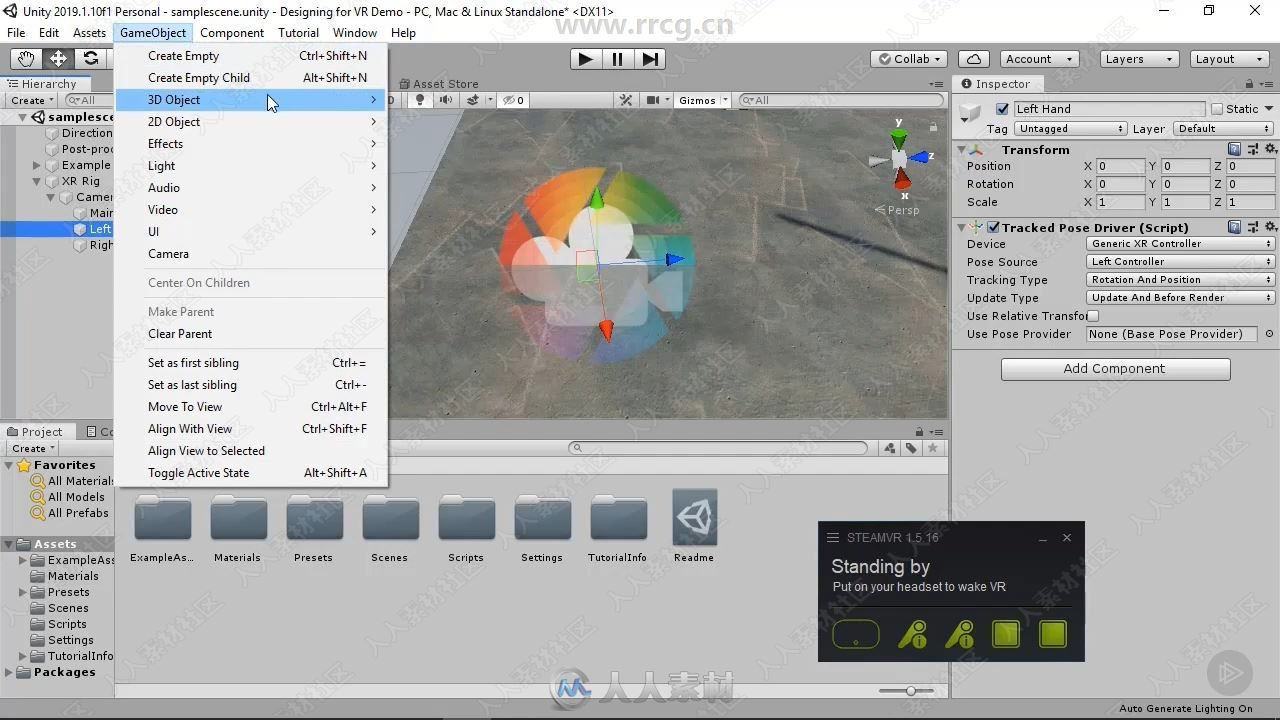Toggle Persp projection label in scene gizmo
Image resolution: width=1280 pixels, height=720 pixels.
tap(897, 210)
